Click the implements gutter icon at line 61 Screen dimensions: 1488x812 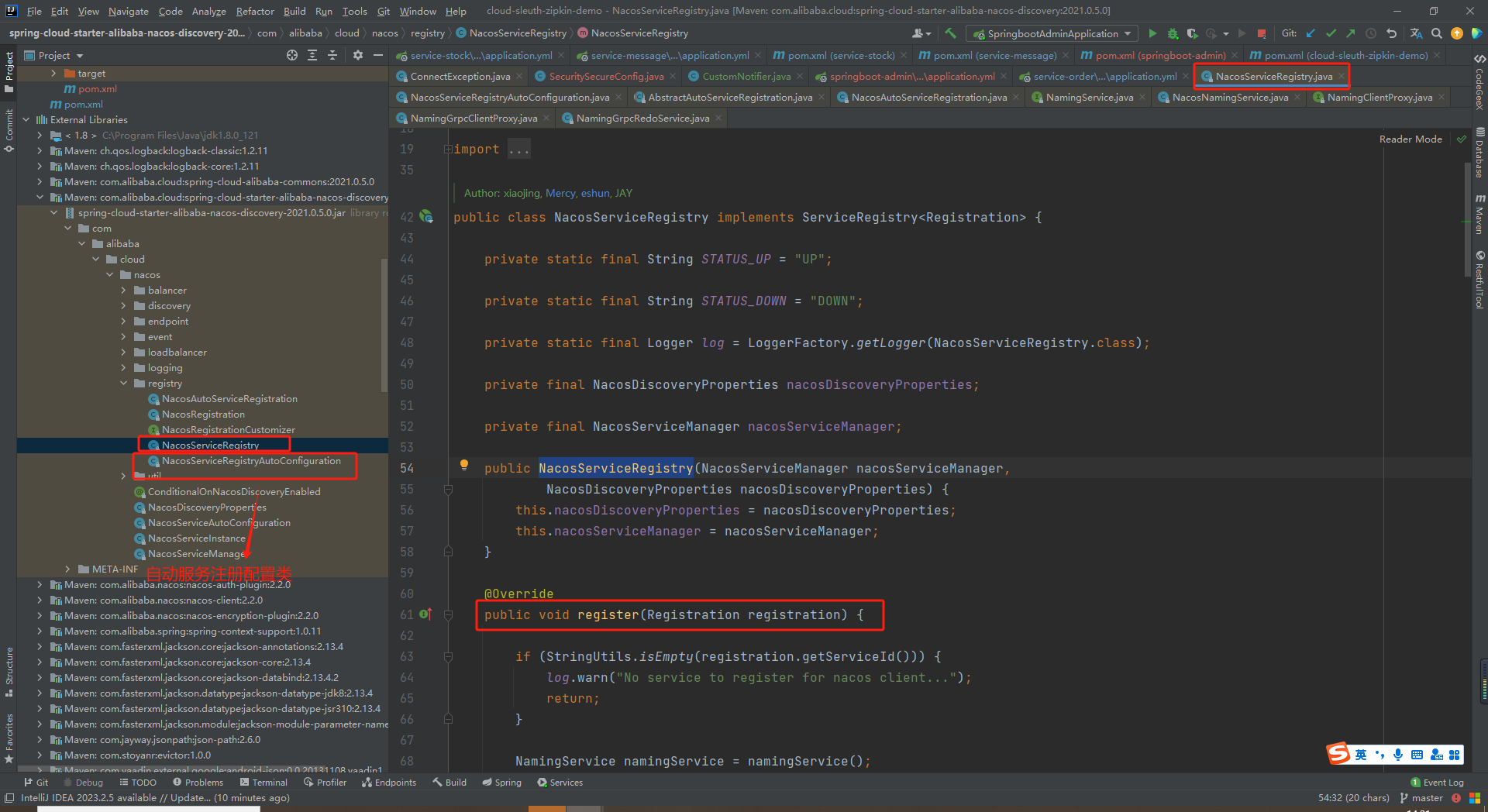click(x=425, y=614)
